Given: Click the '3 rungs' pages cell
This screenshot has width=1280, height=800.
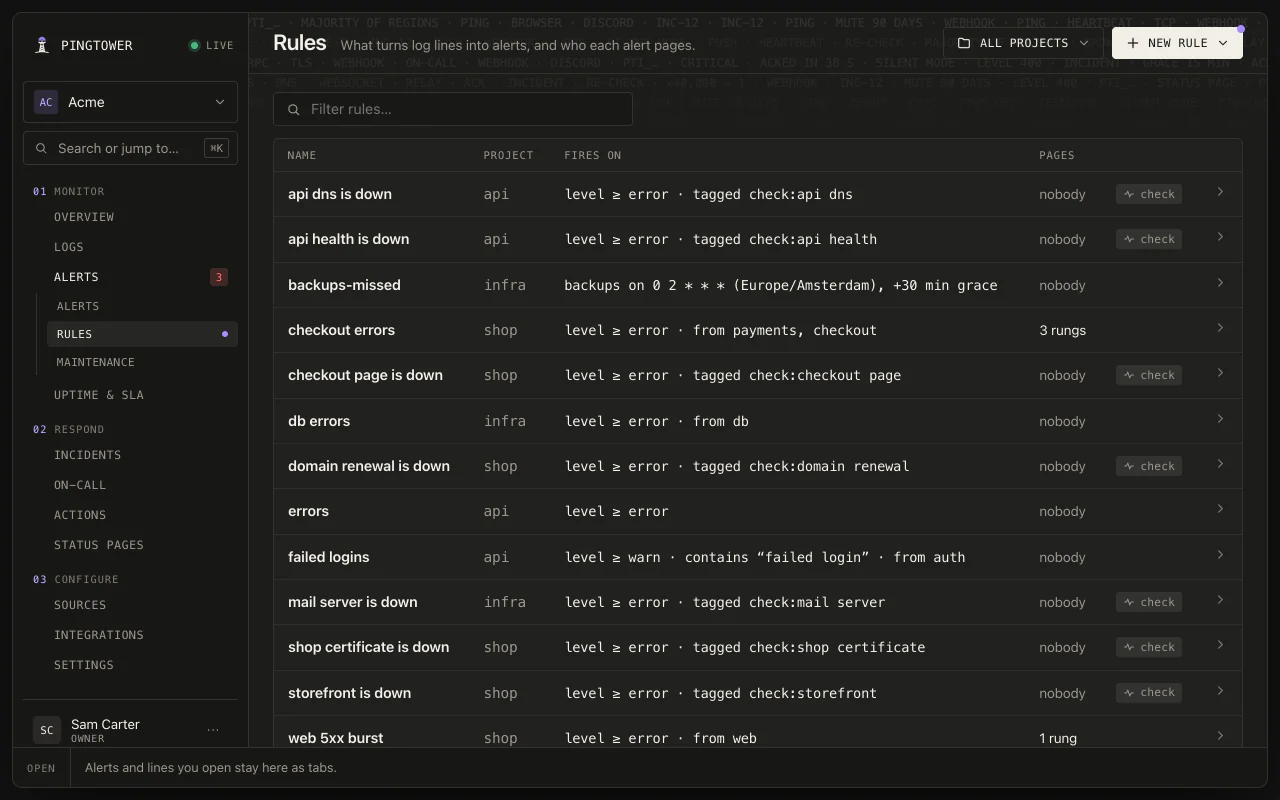Looking at the screenshot, I should pyautogui.click(x=1062, y=330).
